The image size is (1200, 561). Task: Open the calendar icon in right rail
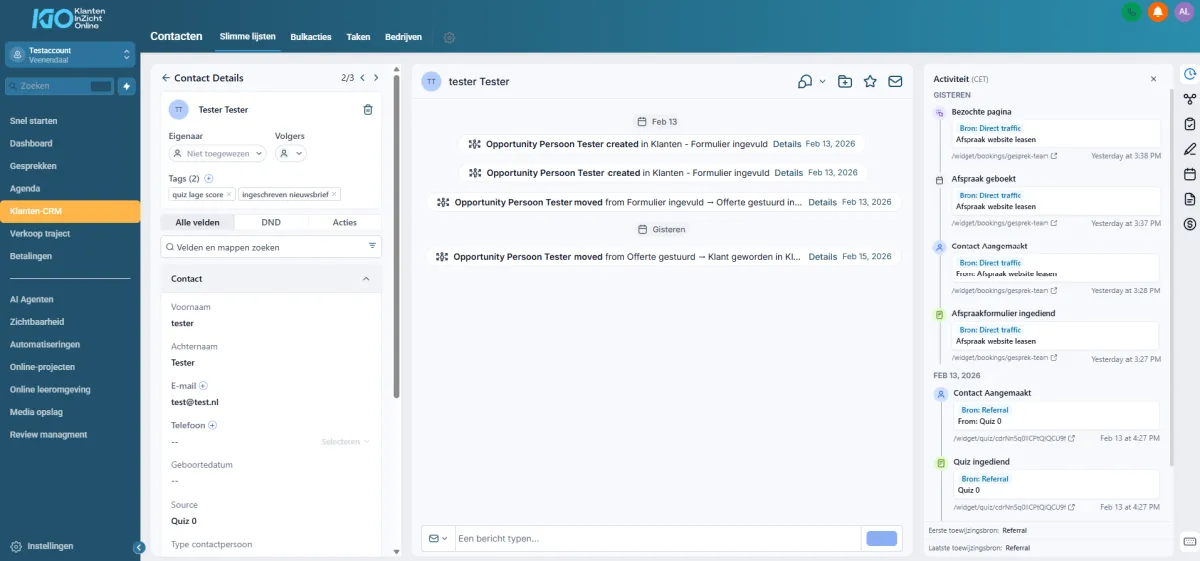coord(1190,174)
